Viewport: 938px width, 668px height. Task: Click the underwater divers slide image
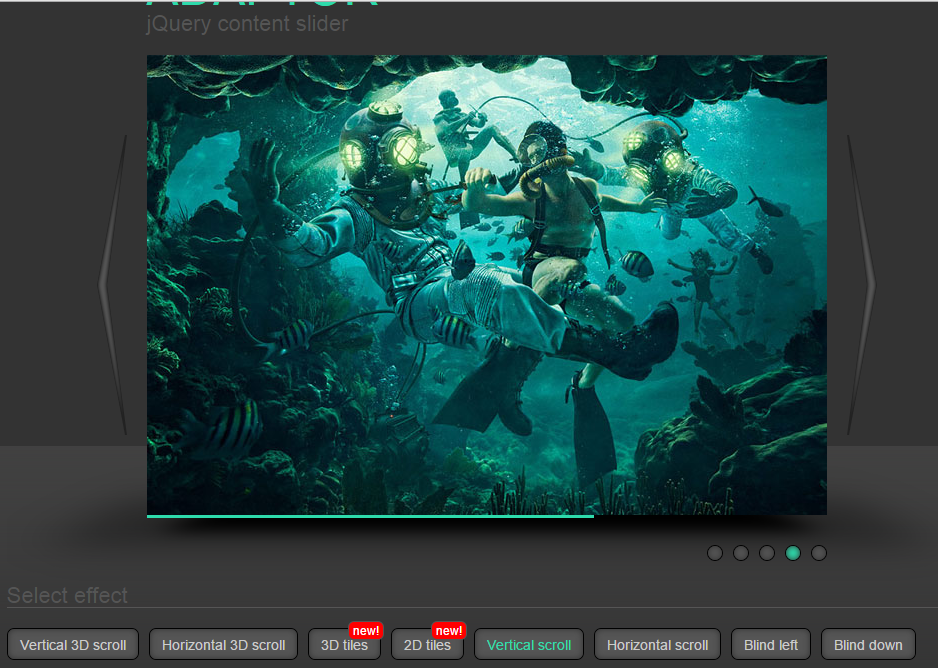[487, 285]
